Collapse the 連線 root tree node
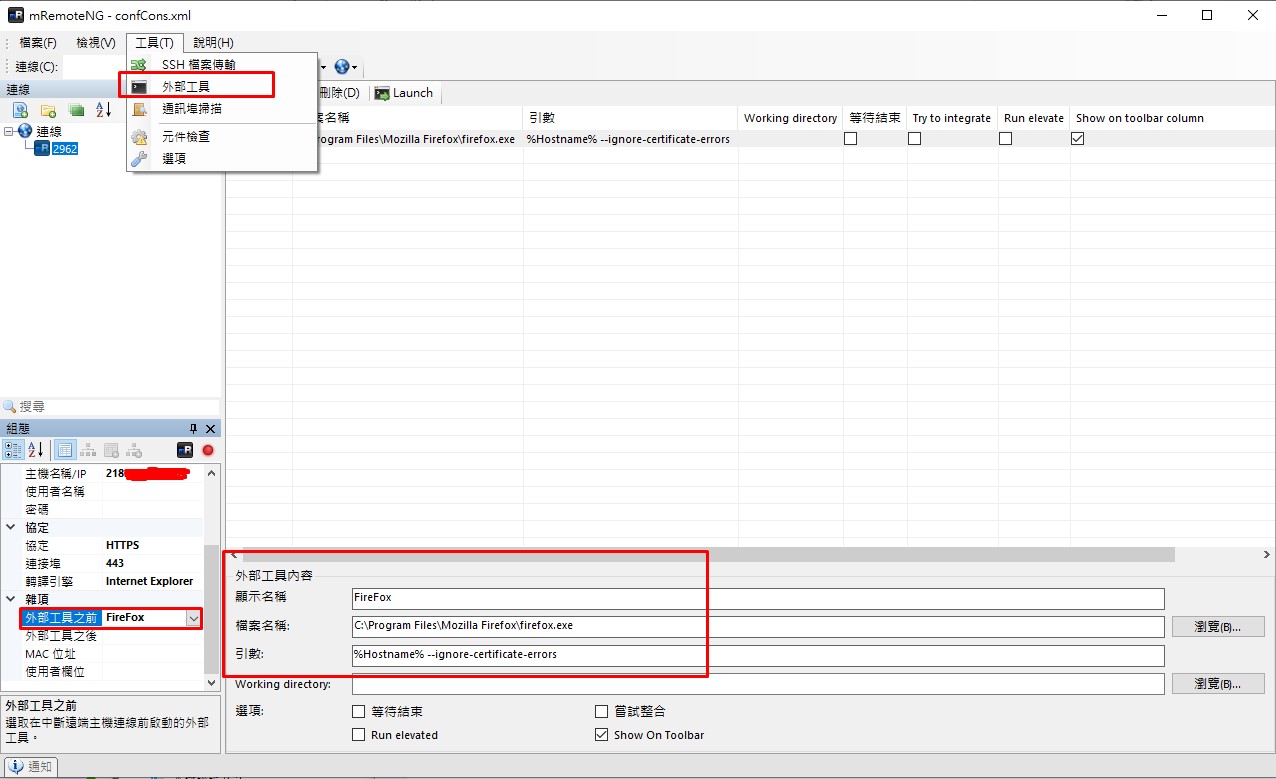1276x779 pixels. pyautogui.click(x=10, y=131)
